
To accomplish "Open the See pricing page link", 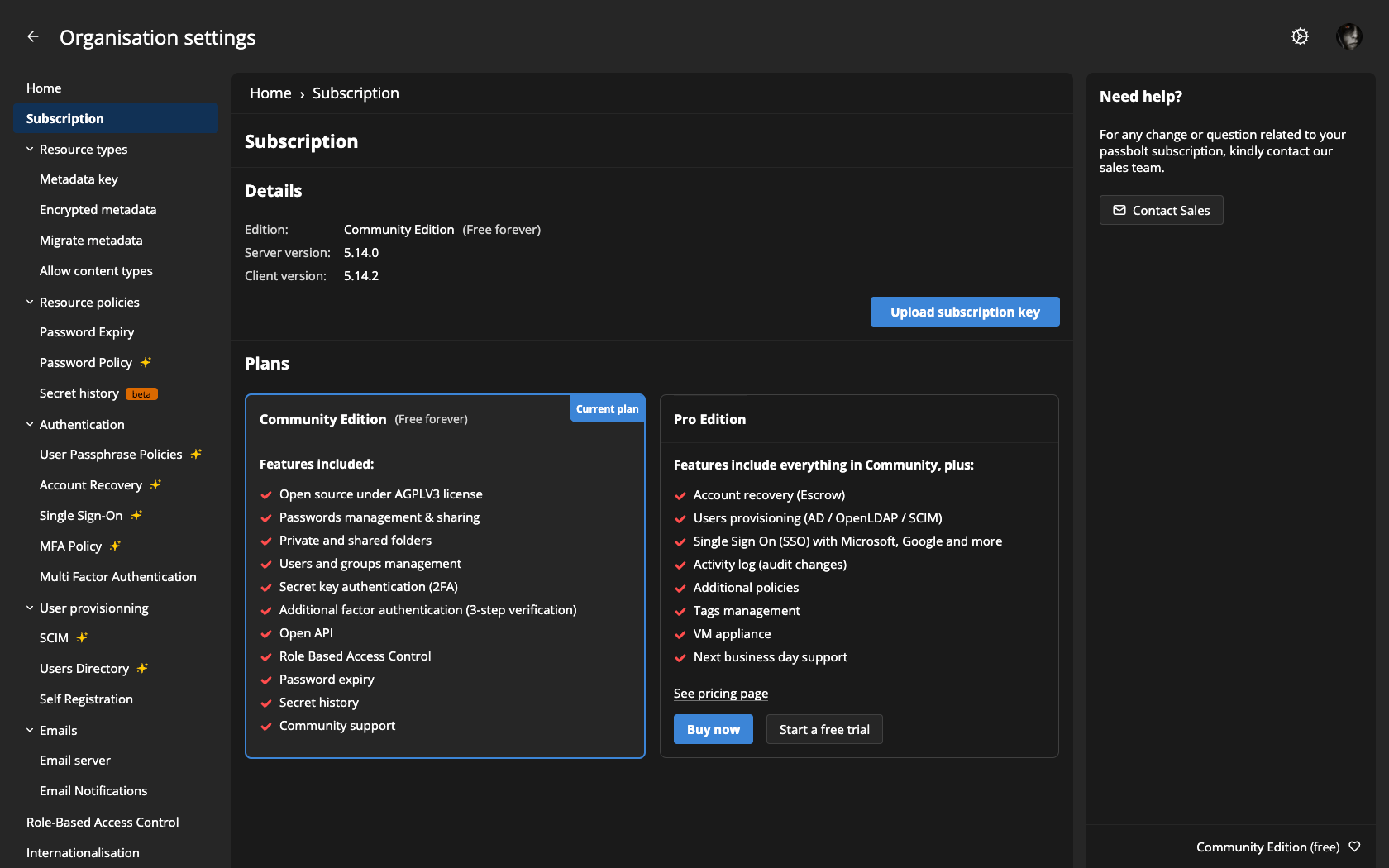I will point(721,693).
